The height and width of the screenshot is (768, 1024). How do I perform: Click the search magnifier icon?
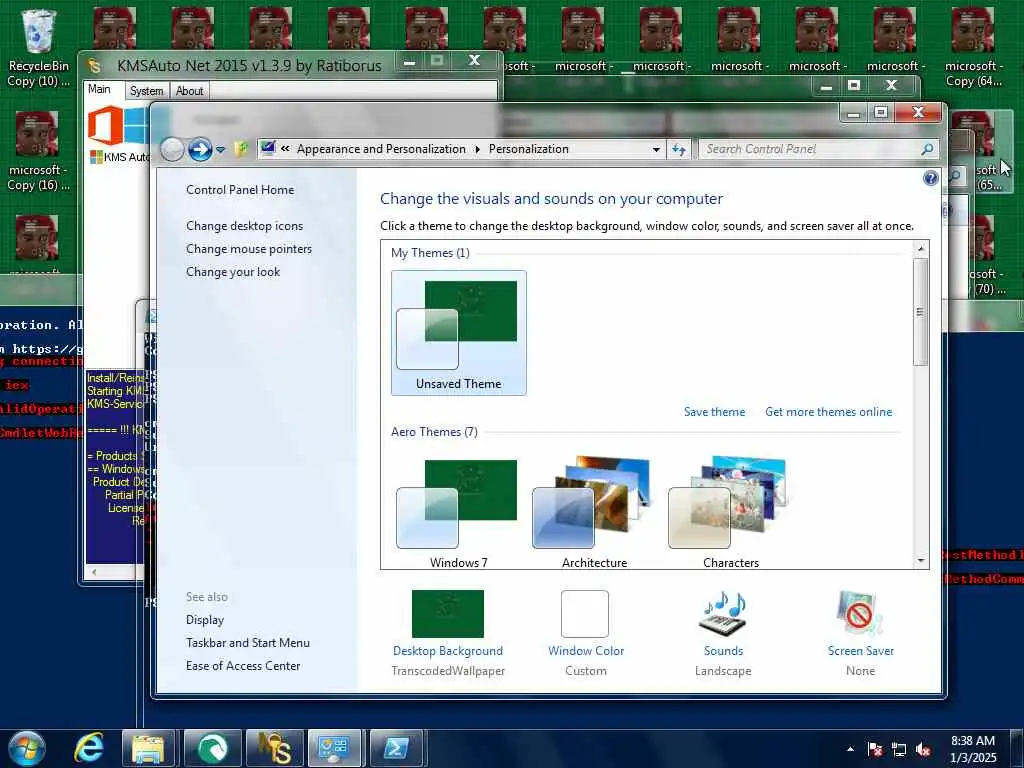tap(927, 150)
